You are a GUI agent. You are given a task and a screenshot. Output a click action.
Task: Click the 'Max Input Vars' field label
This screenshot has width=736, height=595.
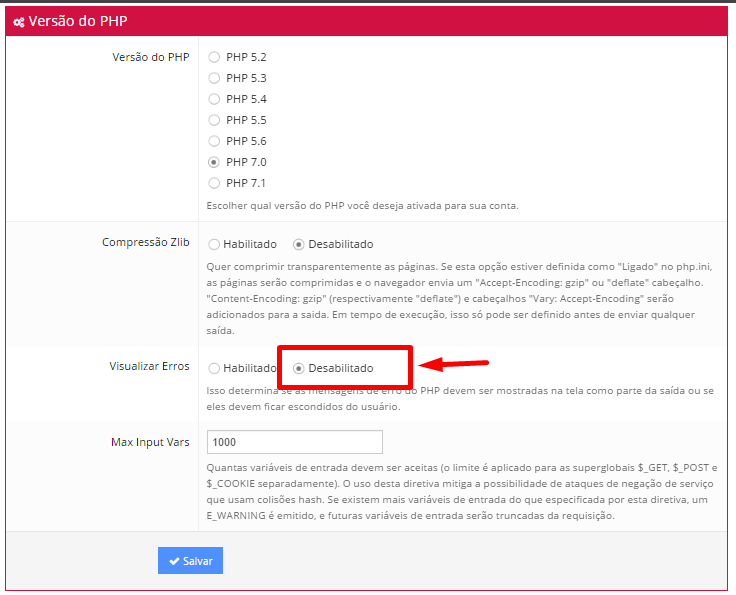tap(150, 441)
